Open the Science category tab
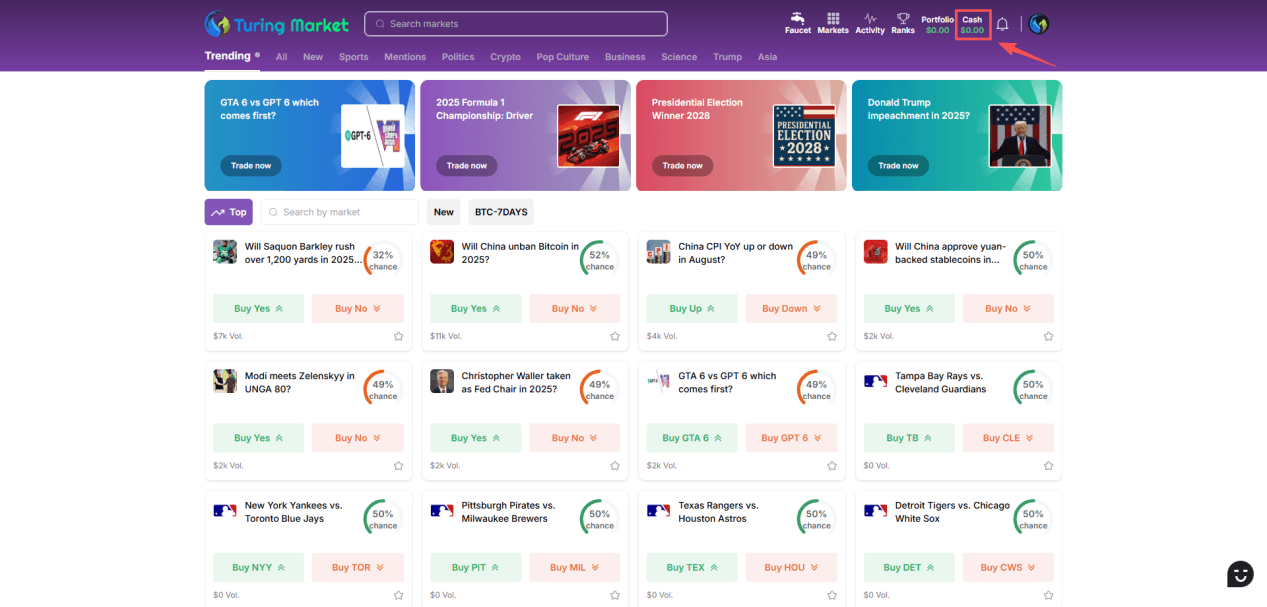 click(679, 57)
